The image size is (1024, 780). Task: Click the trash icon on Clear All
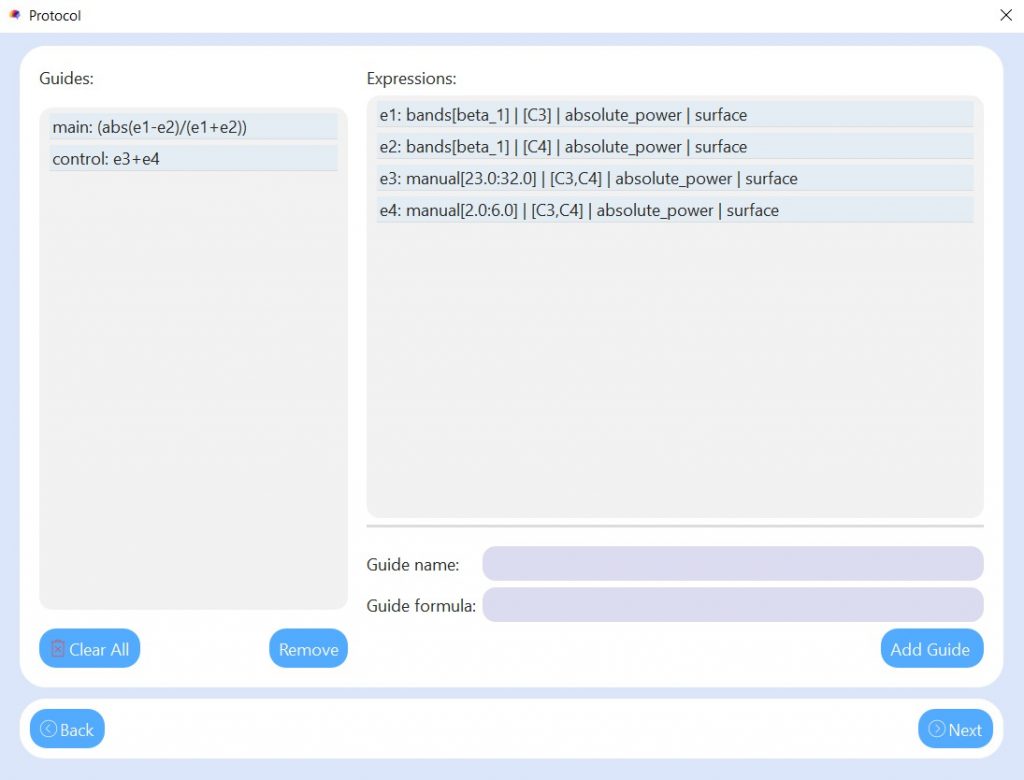click(57, 649)
